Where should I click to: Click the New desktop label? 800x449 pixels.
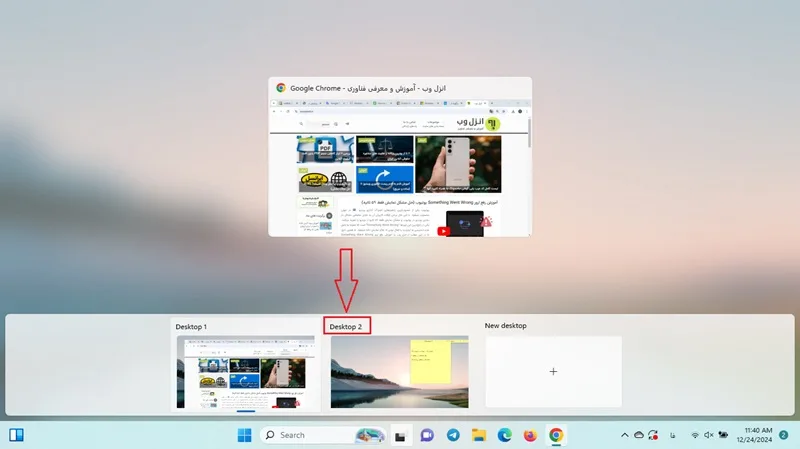[x=506, y=326]
